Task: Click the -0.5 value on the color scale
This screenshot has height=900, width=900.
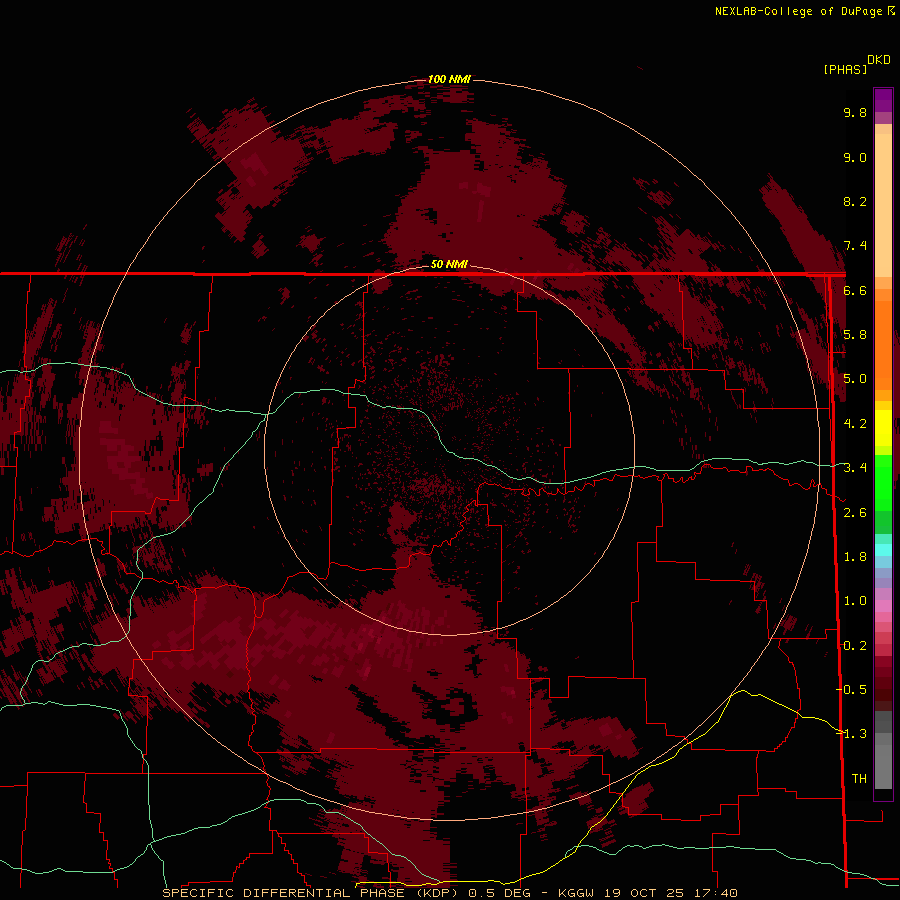Action: pyautogui.click(x=852, y=690)
